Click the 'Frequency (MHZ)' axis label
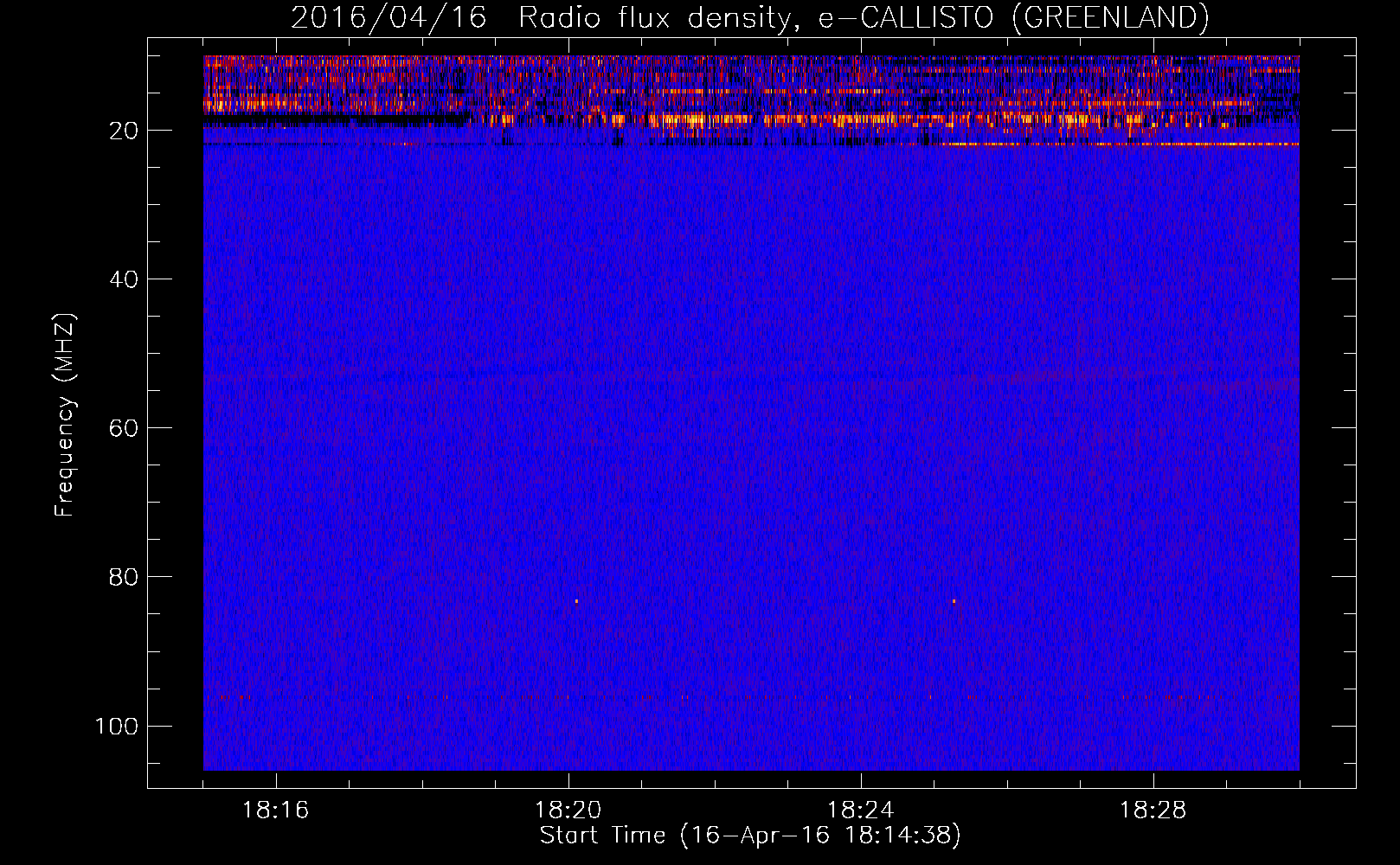Image resolution: width=1400 pixels, height=865 pixels. click(65, 415)
